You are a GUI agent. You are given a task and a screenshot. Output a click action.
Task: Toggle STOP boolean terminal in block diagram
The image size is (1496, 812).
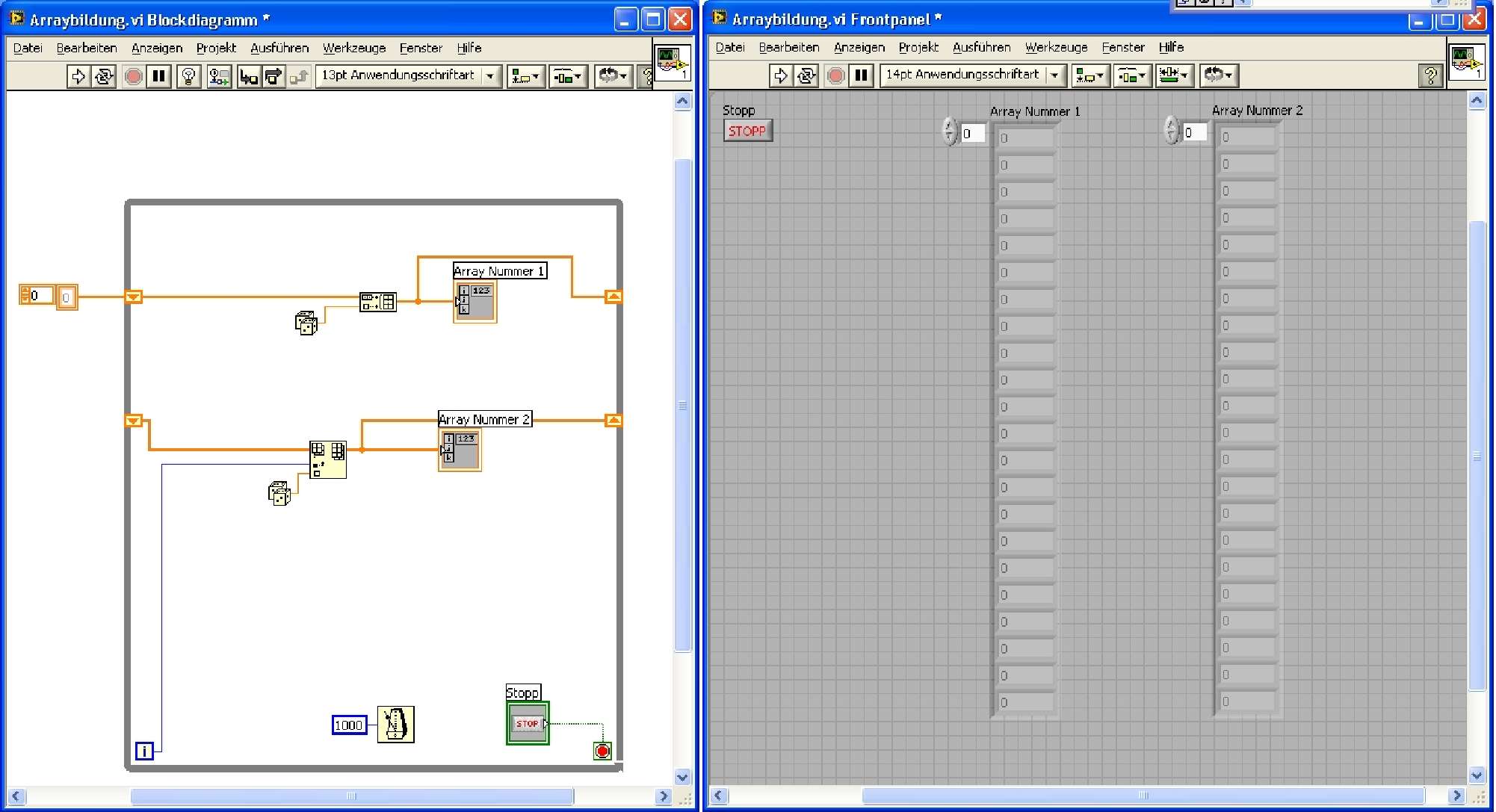528,723
